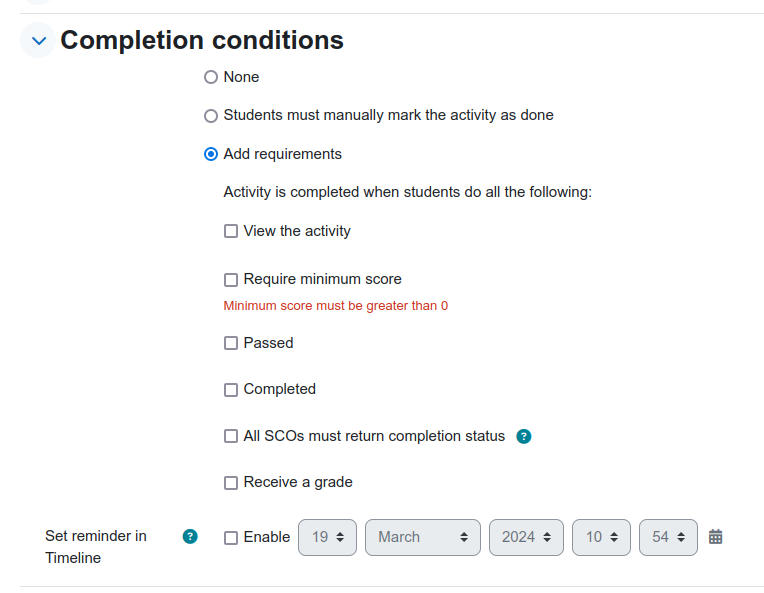The width and height of the screenshot is (764, 593).
Task: Open the minute dropdown showing 54
Action: click(668, 537)
